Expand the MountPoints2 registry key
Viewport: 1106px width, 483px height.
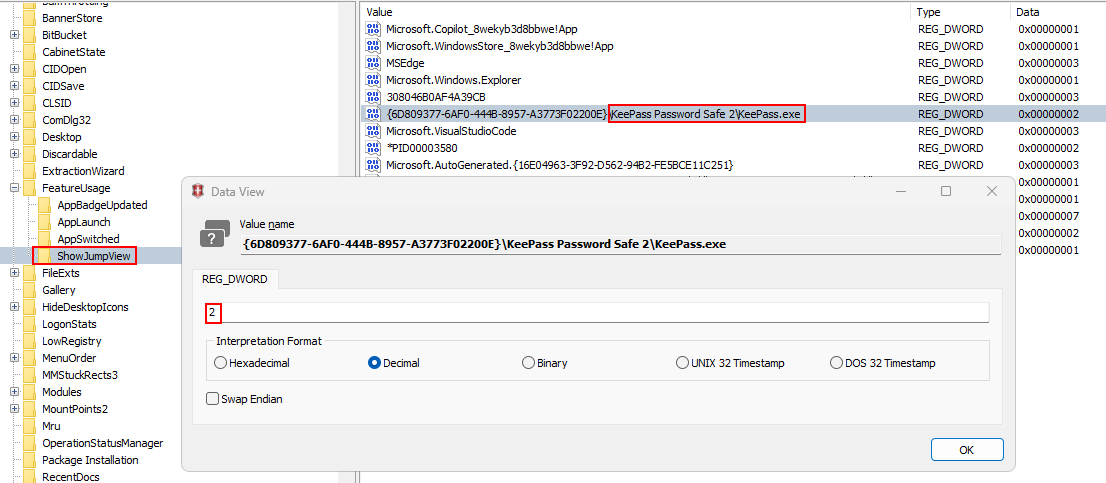[x=14, y=409]
